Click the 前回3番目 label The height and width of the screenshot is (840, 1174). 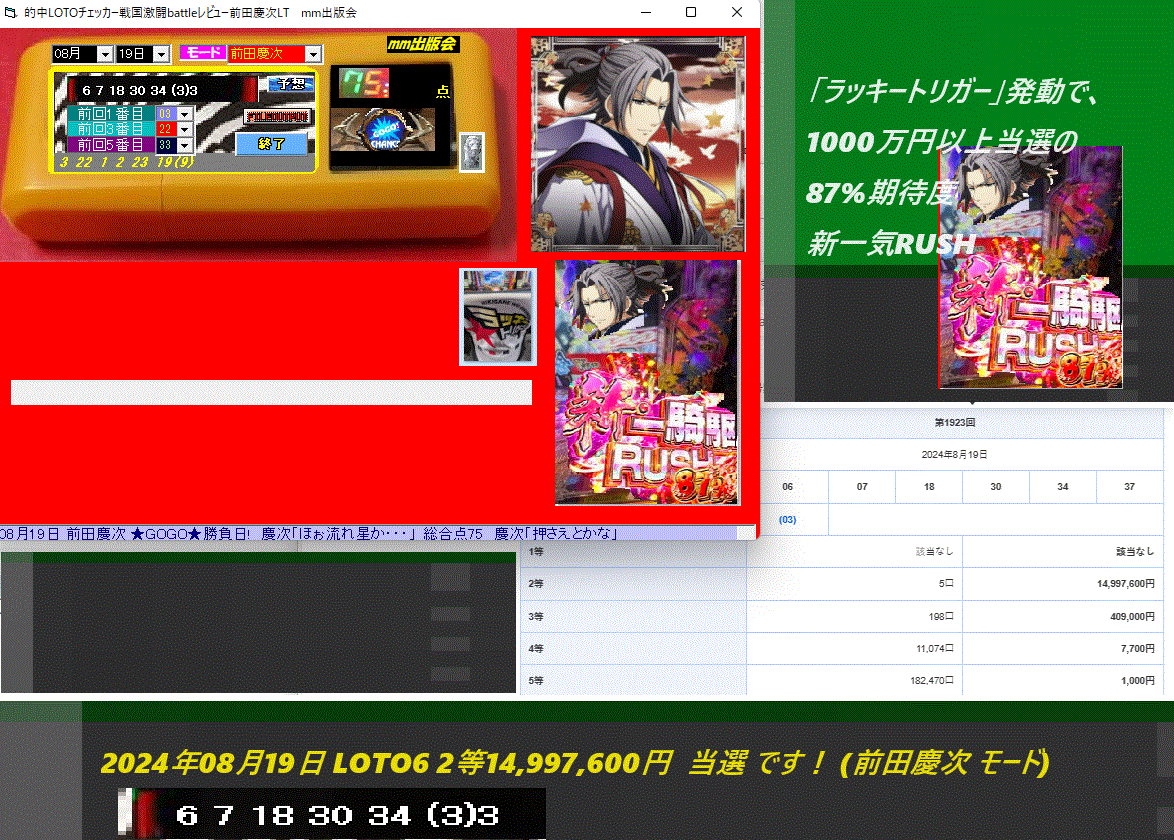point(111,130)
